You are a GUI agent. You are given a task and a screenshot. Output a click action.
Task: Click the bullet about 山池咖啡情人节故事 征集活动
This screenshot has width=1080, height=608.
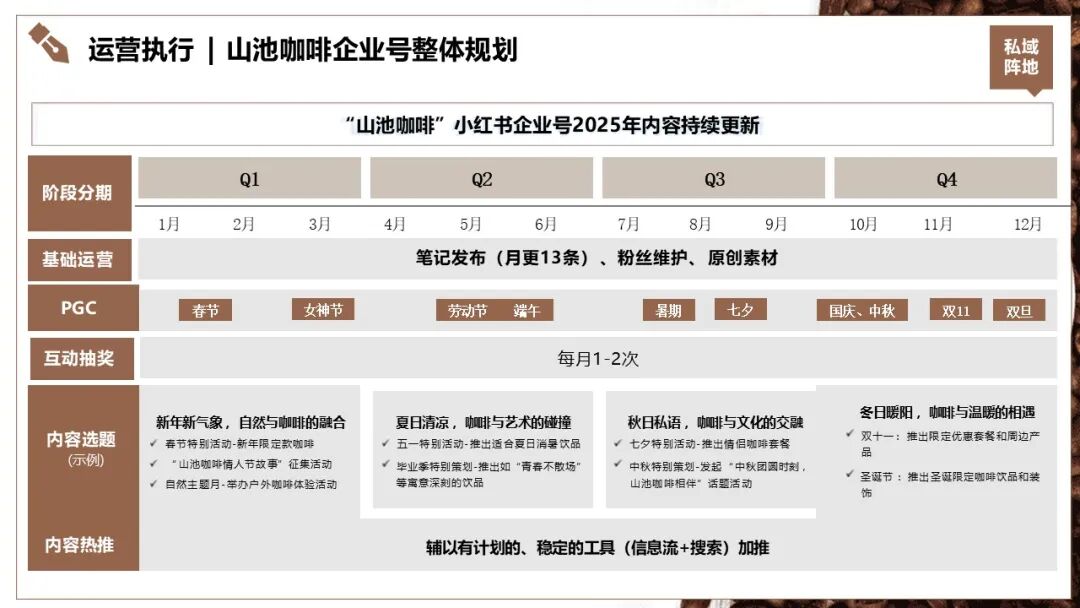point(249,464)
